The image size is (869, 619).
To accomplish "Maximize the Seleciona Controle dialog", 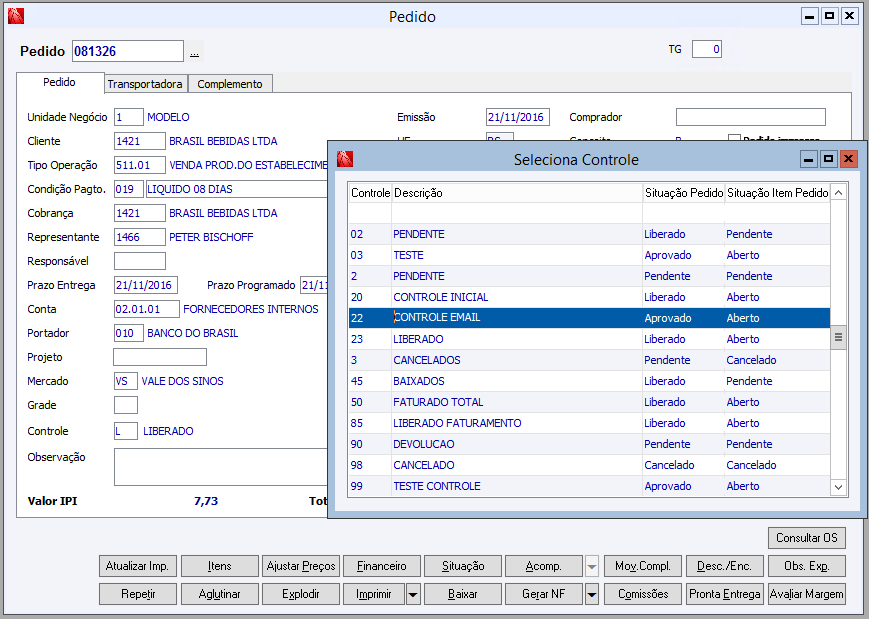I will (x=828, y=159).
